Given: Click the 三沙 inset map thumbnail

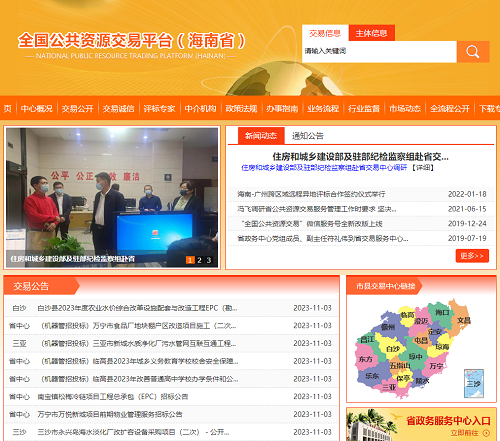Looking at the screenshot, I should click(x=474, y=383).
